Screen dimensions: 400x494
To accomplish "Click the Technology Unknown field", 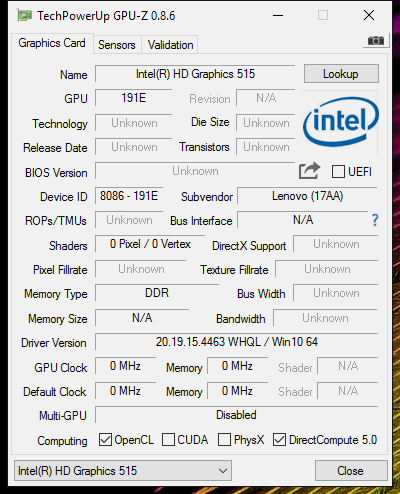I will tap(134, 123).
